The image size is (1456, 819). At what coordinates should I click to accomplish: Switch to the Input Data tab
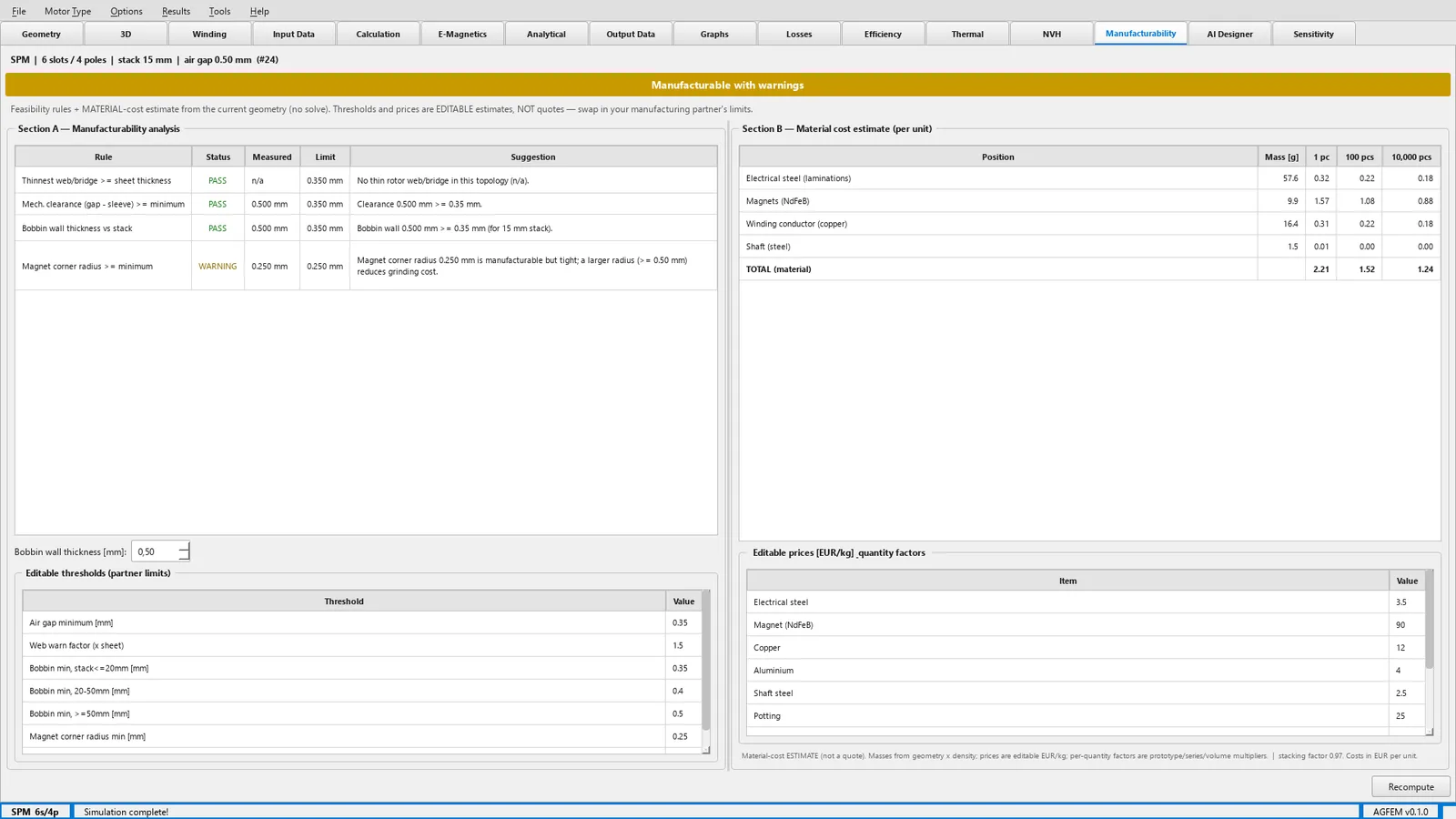pos(293,34)
